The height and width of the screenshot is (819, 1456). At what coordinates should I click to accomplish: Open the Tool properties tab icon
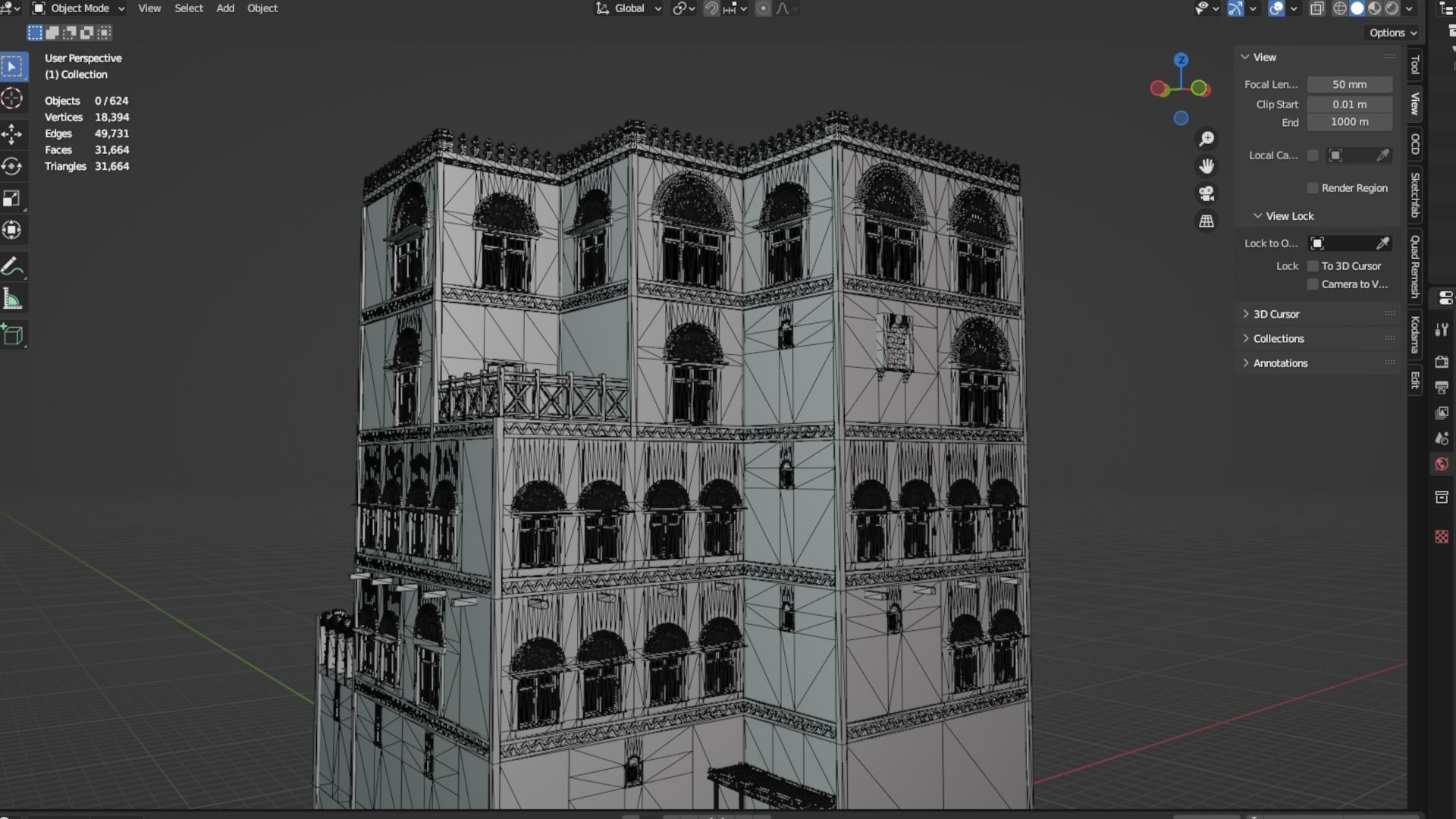[1442, 330]
